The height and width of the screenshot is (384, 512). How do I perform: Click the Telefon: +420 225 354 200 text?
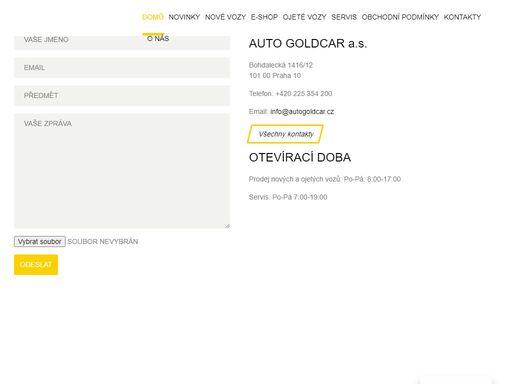pos(290,94)
